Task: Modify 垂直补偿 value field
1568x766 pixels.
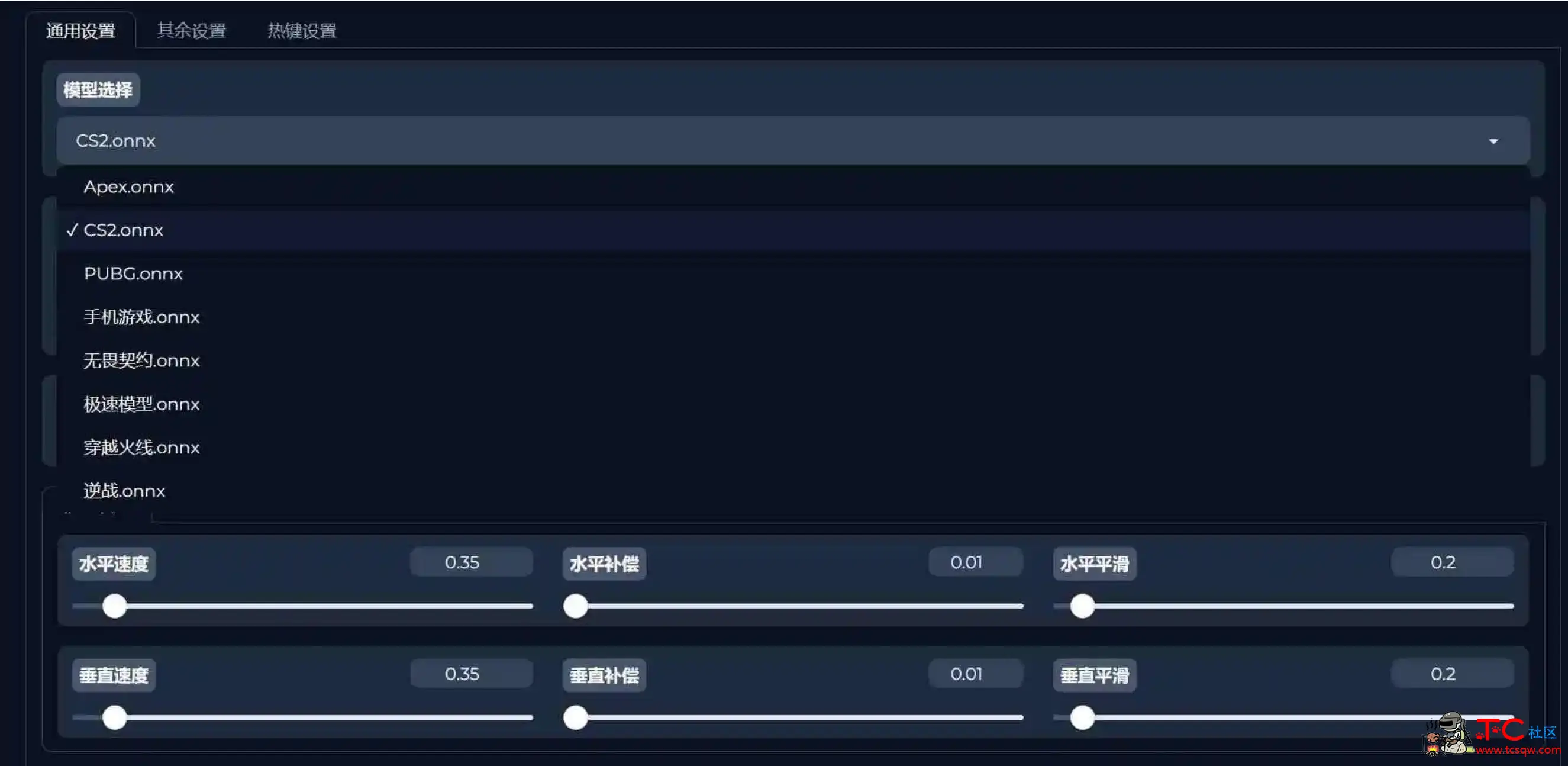Action: [x=966, y=674]
